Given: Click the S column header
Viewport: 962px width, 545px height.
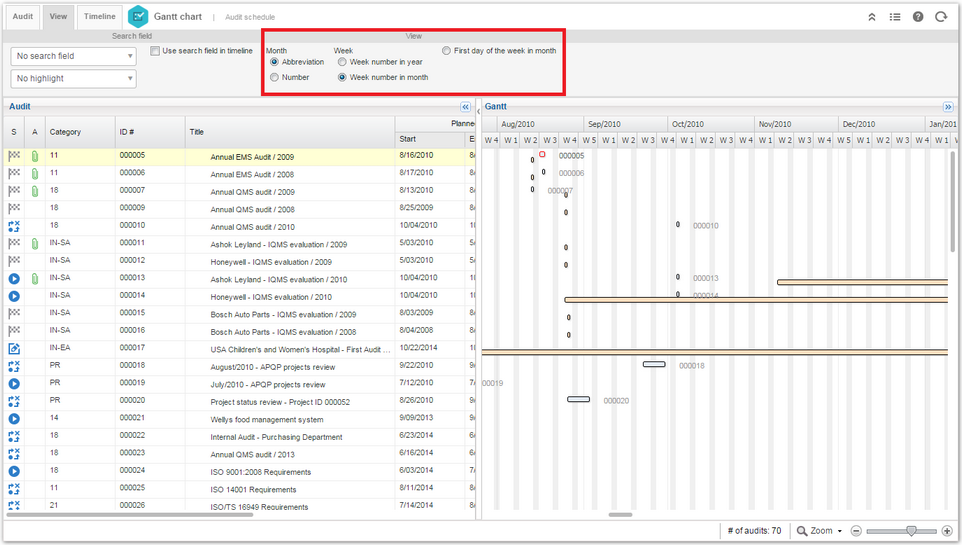Looking at the screenshot, I should 14,132.
